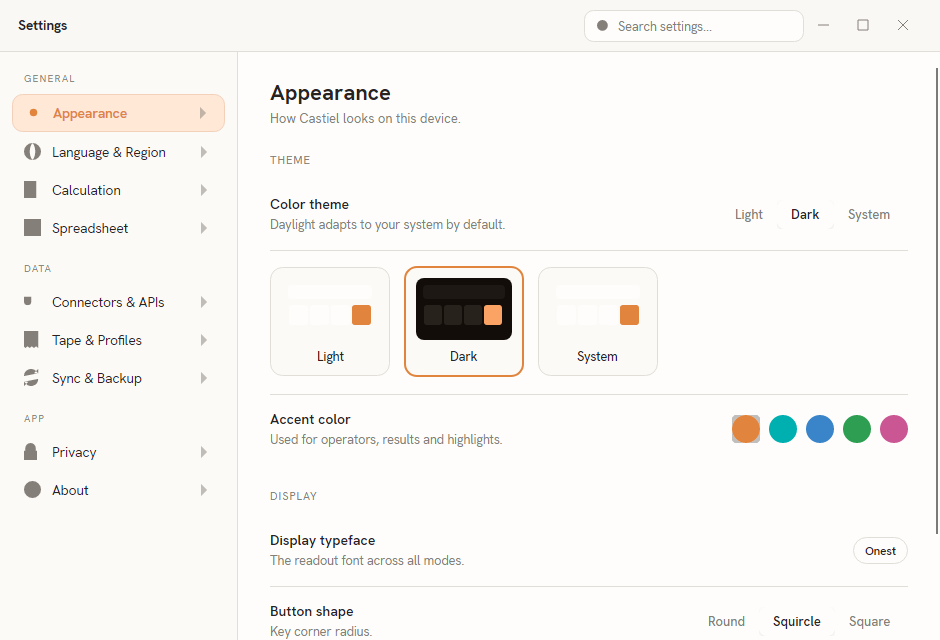Screen dimensions: 940x640
Task: Expand the Tape & Profiles chevron
Action: coord(204,340)
